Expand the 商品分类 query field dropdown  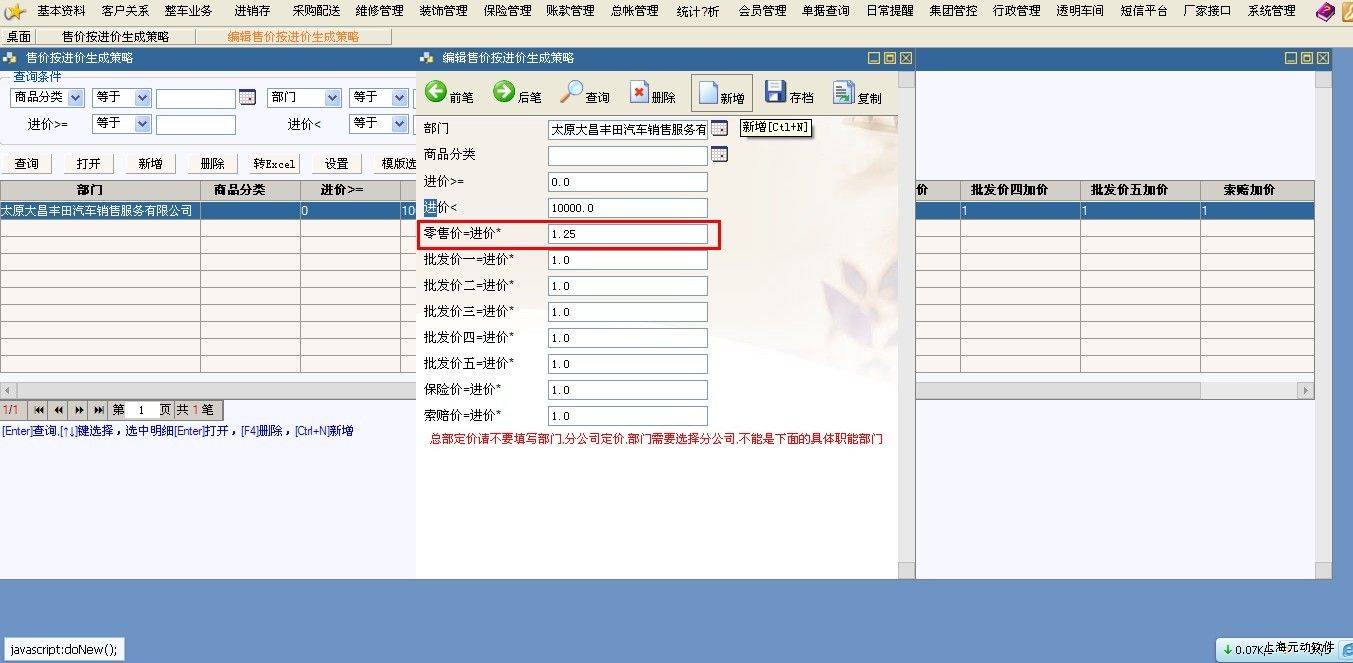[x=76, y=98]
